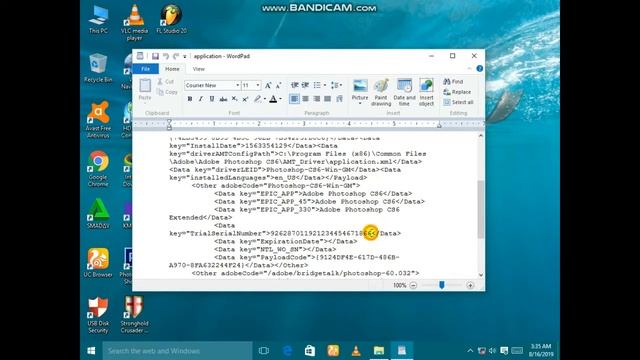
Task: Insert a Paint drawing
Action: click(381, 93)
